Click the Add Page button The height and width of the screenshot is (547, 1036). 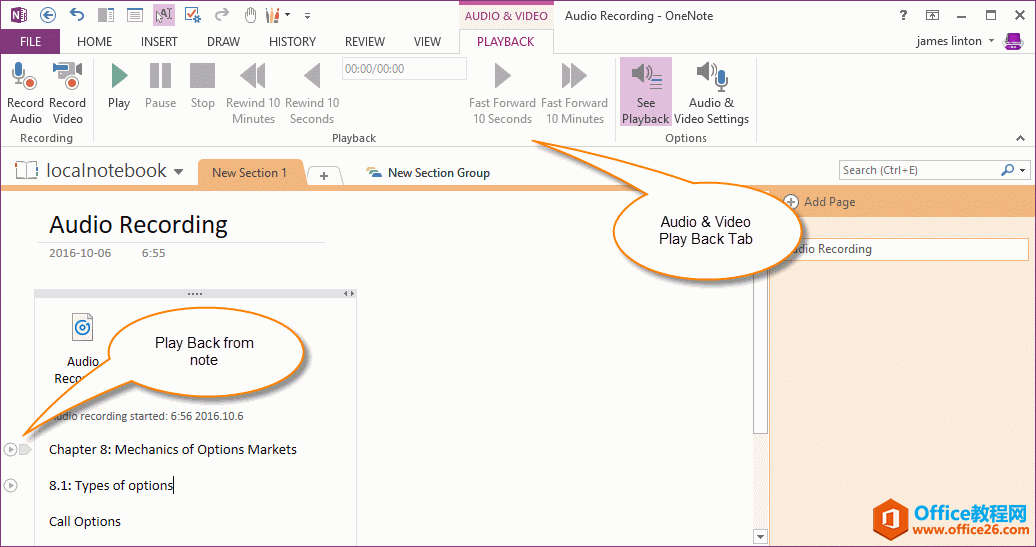(x=820, y=202)
